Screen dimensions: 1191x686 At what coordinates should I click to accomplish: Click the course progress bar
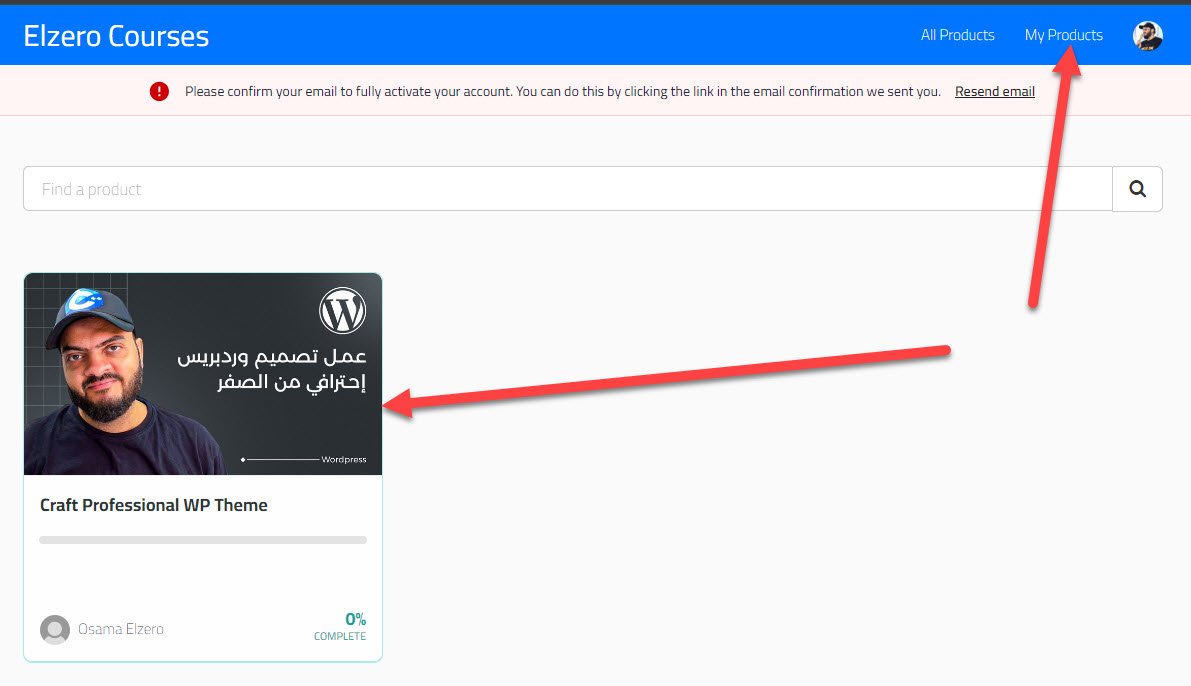[x=203, y=540]
